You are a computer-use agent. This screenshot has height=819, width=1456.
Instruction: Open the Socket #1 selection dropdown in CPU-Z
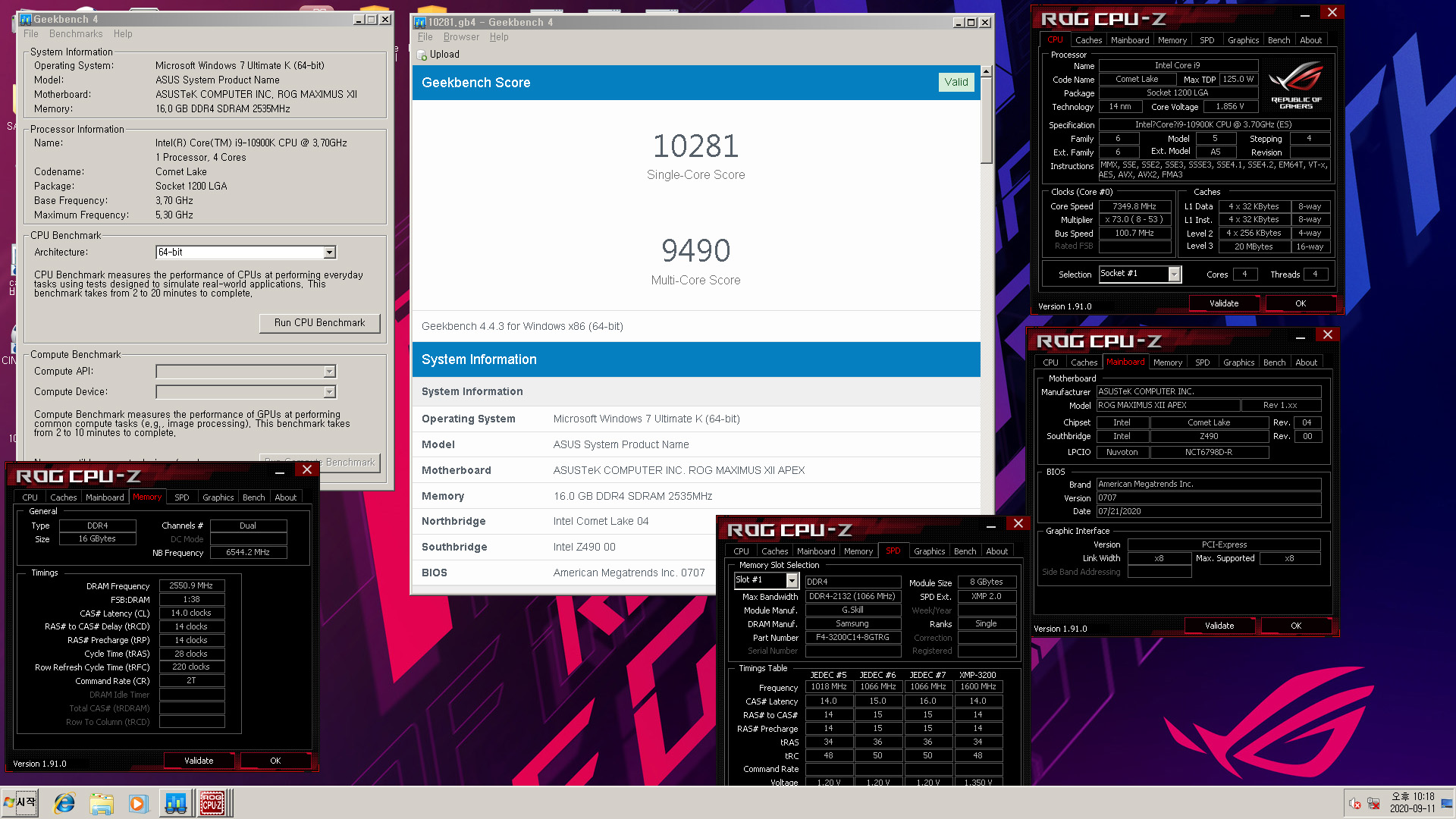pos(1174,275)
